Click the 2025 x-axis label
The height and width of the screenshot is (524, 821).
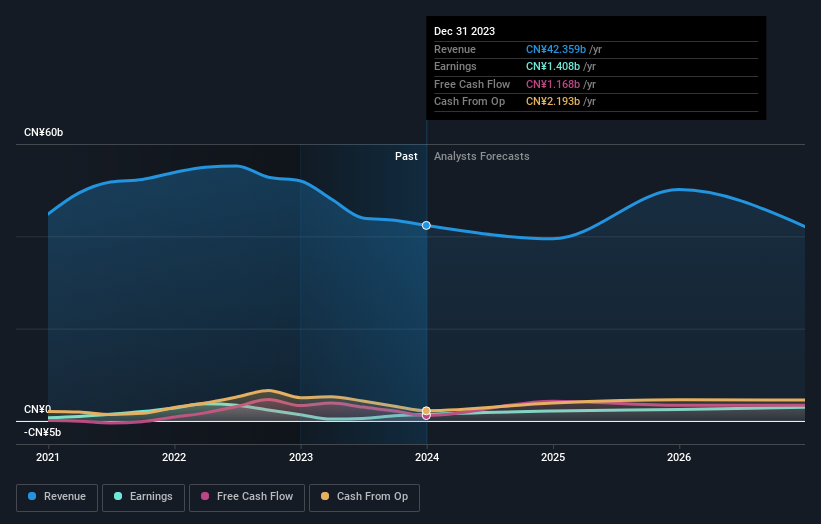tap(553, 458)
